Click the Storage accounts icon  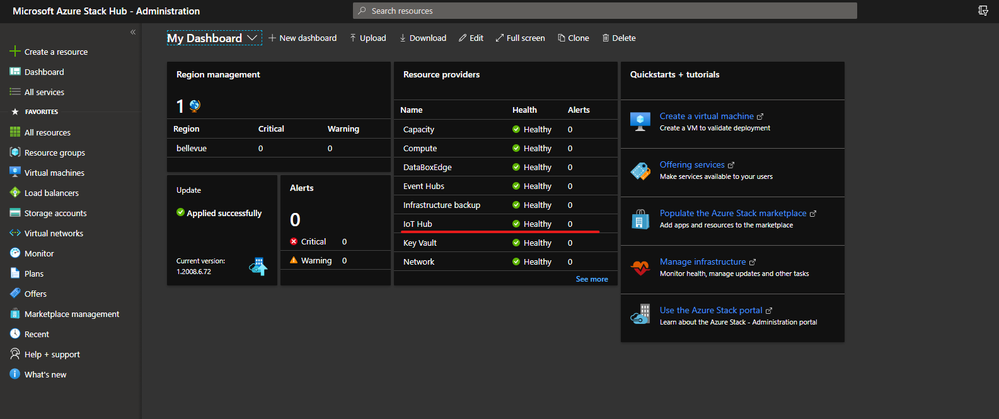[15, 213]
